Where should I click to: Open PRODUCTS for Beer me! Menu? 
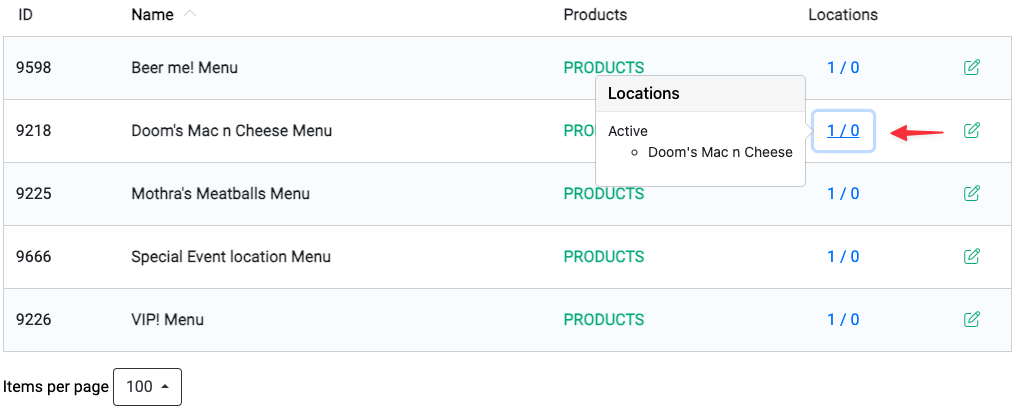pyautogui.click(x=604, y=67)
